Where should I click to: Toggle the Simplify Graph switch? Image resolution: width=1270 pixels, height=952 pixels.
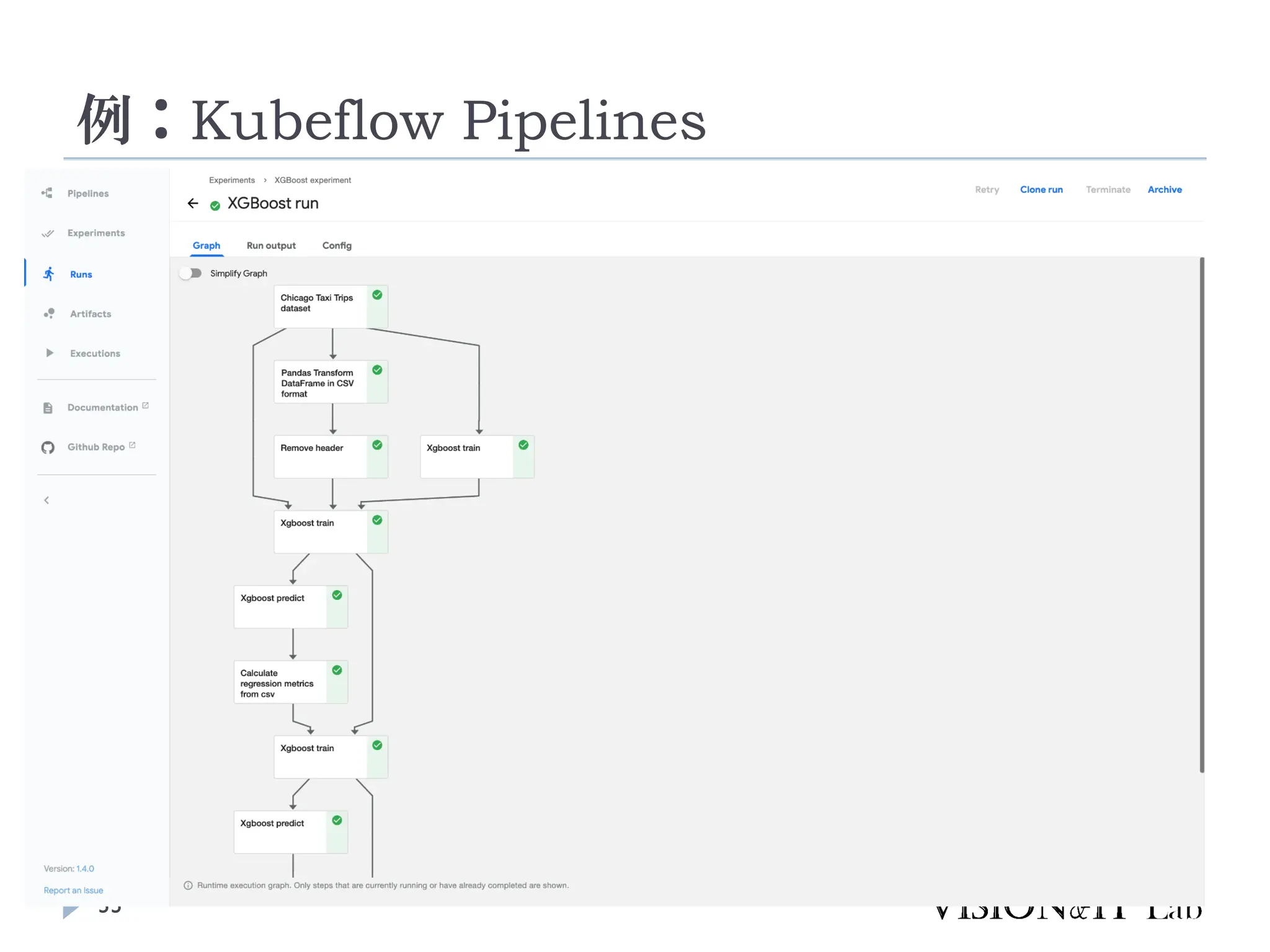tap(191, 273)
